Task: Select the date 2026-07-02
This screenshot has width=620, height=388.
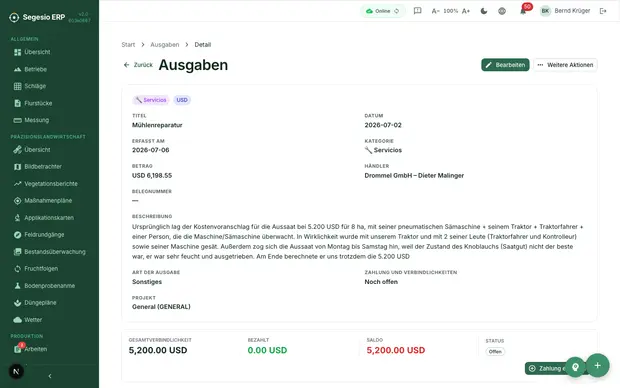Action: 383,125
